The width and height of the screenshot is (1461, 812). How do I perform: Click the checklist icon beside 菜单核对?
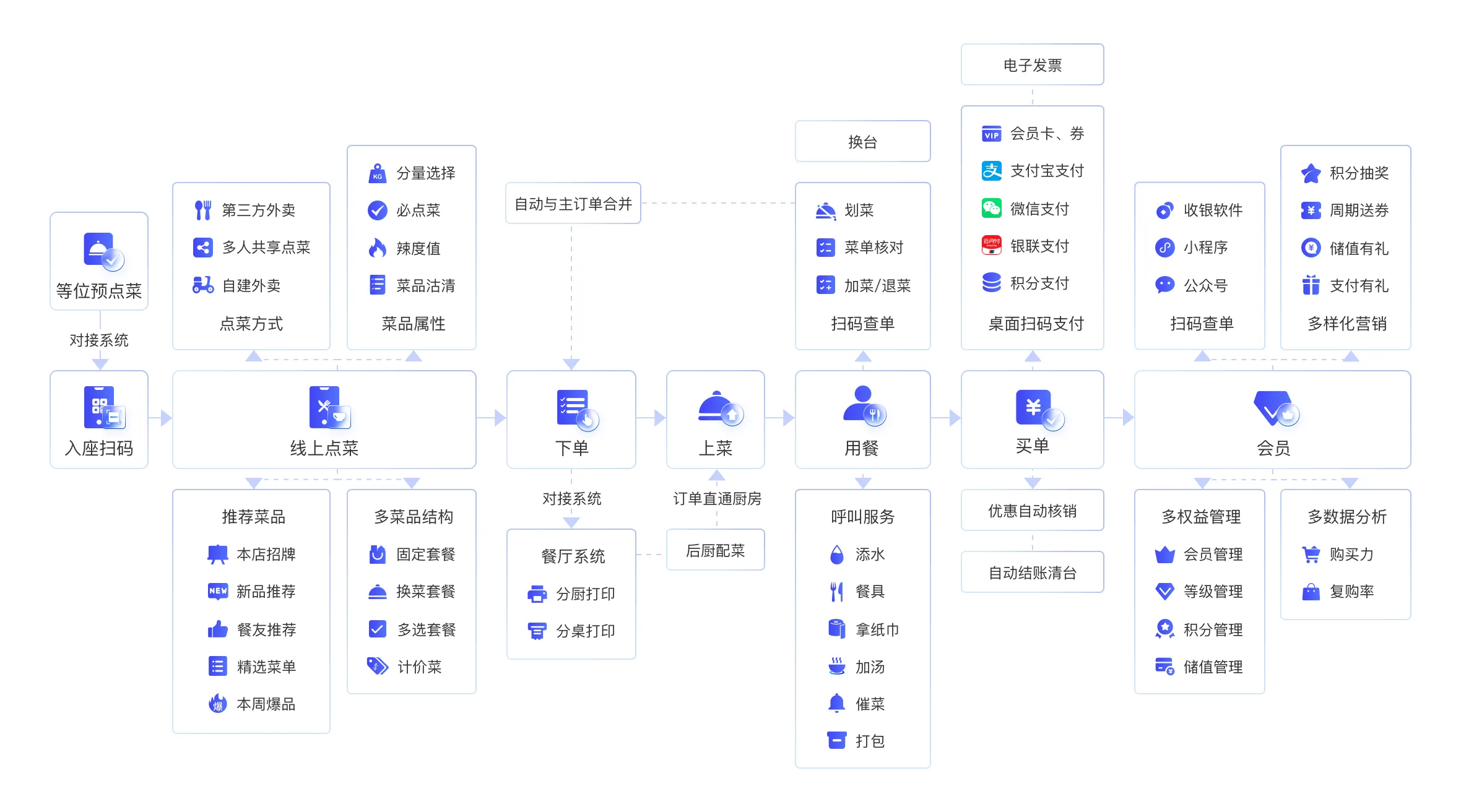(825, 248)
